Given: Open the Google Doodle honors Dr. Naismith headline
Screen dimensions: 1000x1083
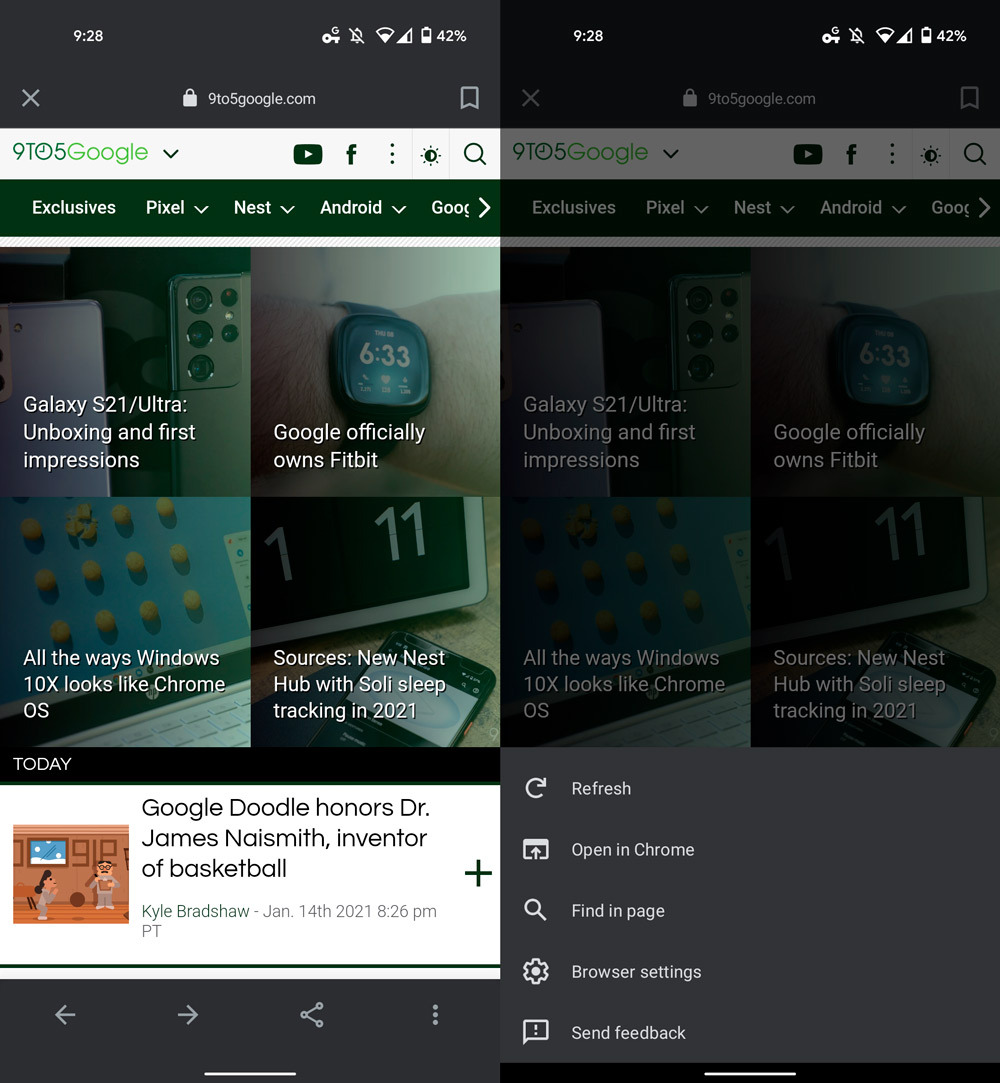Looking at the screenshot, I should click(x=285, y=838).
